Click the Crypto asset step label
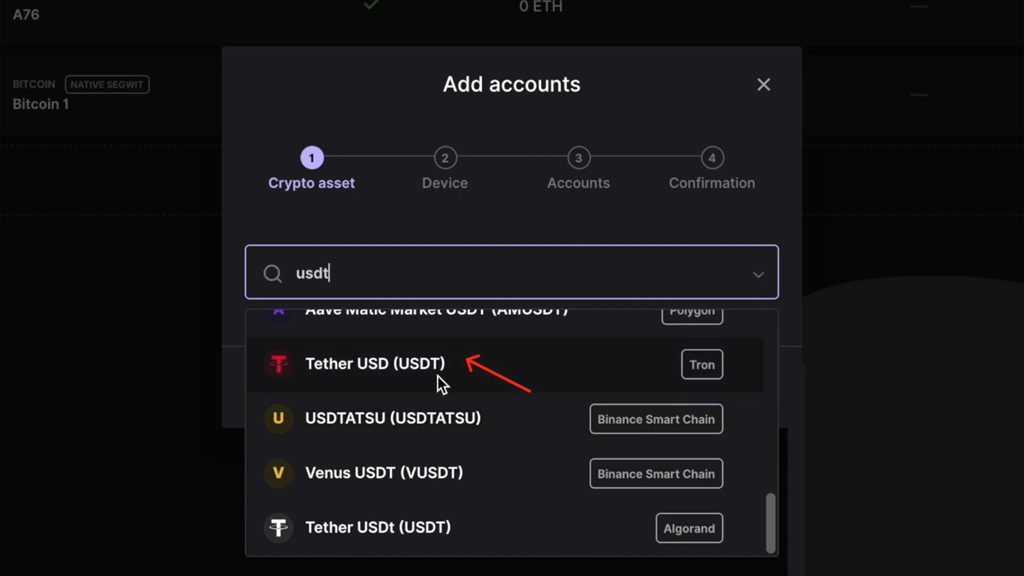Image resolution: width=1024 pixels, height=576 pixels. click(312, 183)
